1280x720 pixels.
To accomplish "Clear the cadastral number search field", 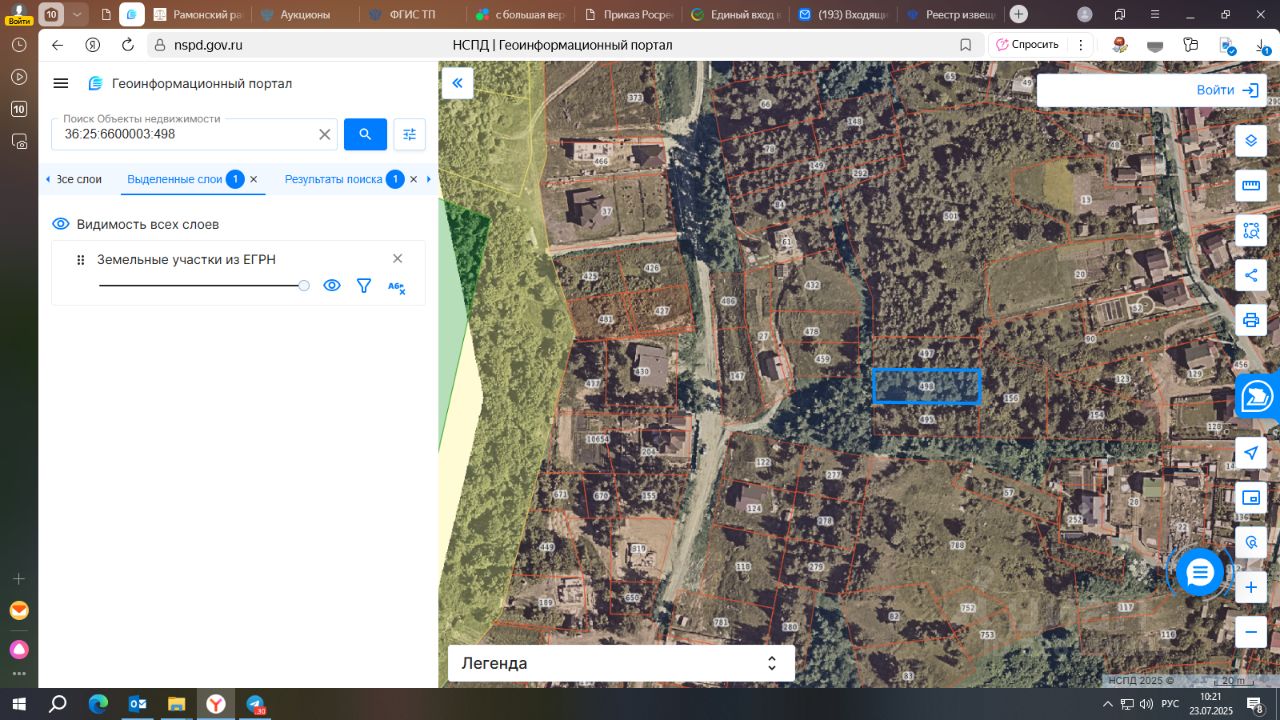I will pos(324,134).
